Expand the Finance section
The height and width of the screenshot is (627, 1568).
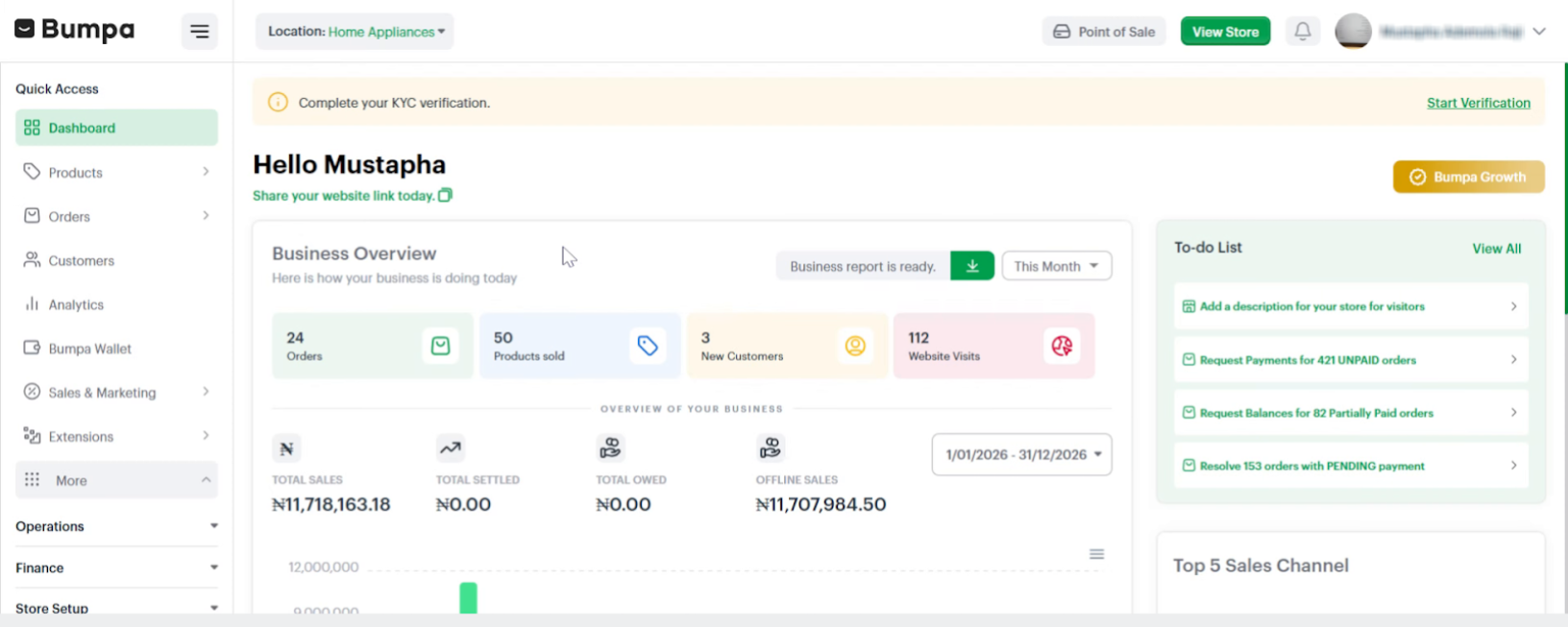click(116, 567)
